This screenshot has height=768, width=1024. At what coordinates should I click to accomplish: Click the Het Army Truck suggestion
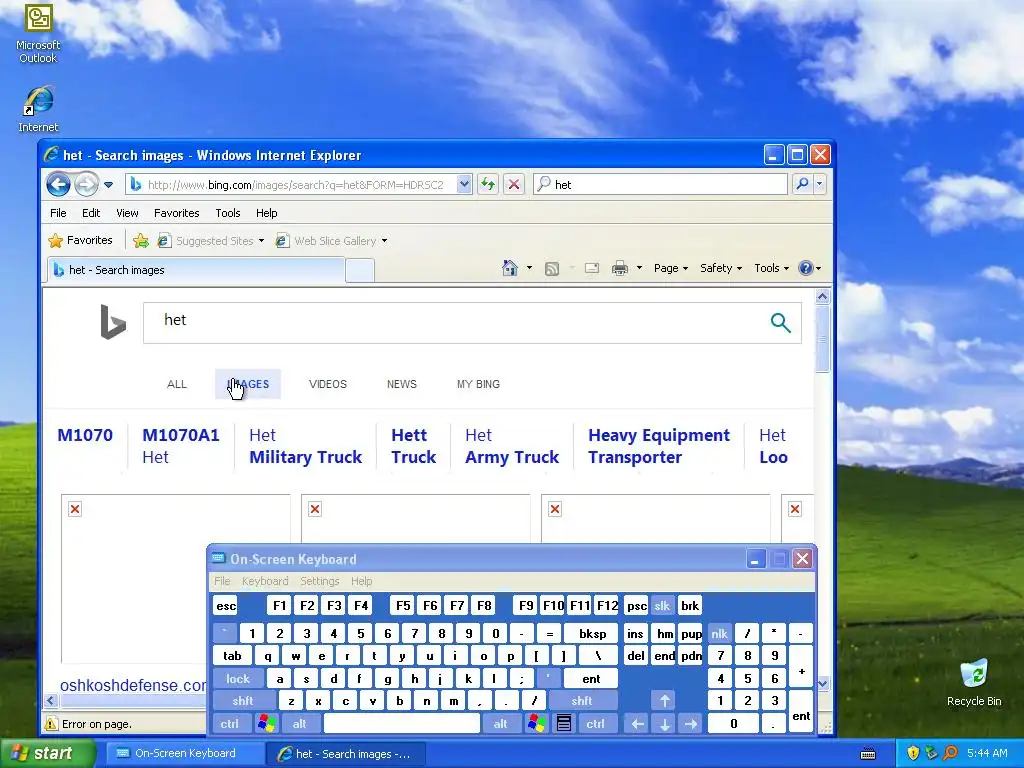512,446
